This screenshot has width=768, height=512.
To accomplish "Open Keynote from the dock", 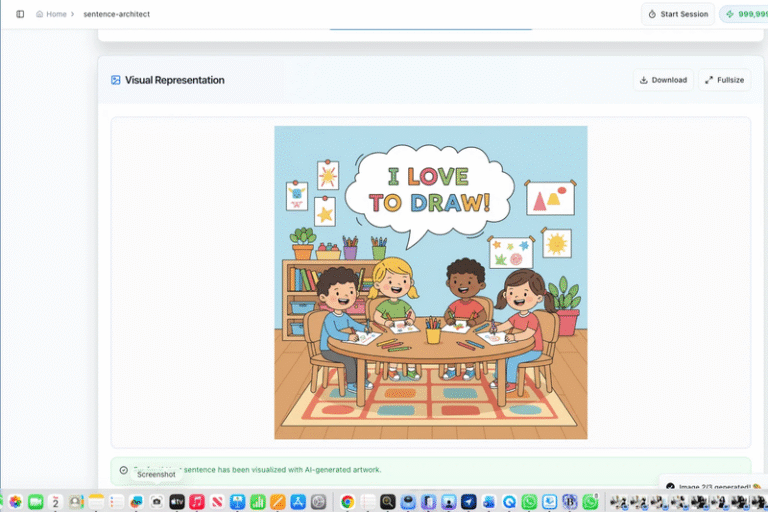I will point(238,502).
